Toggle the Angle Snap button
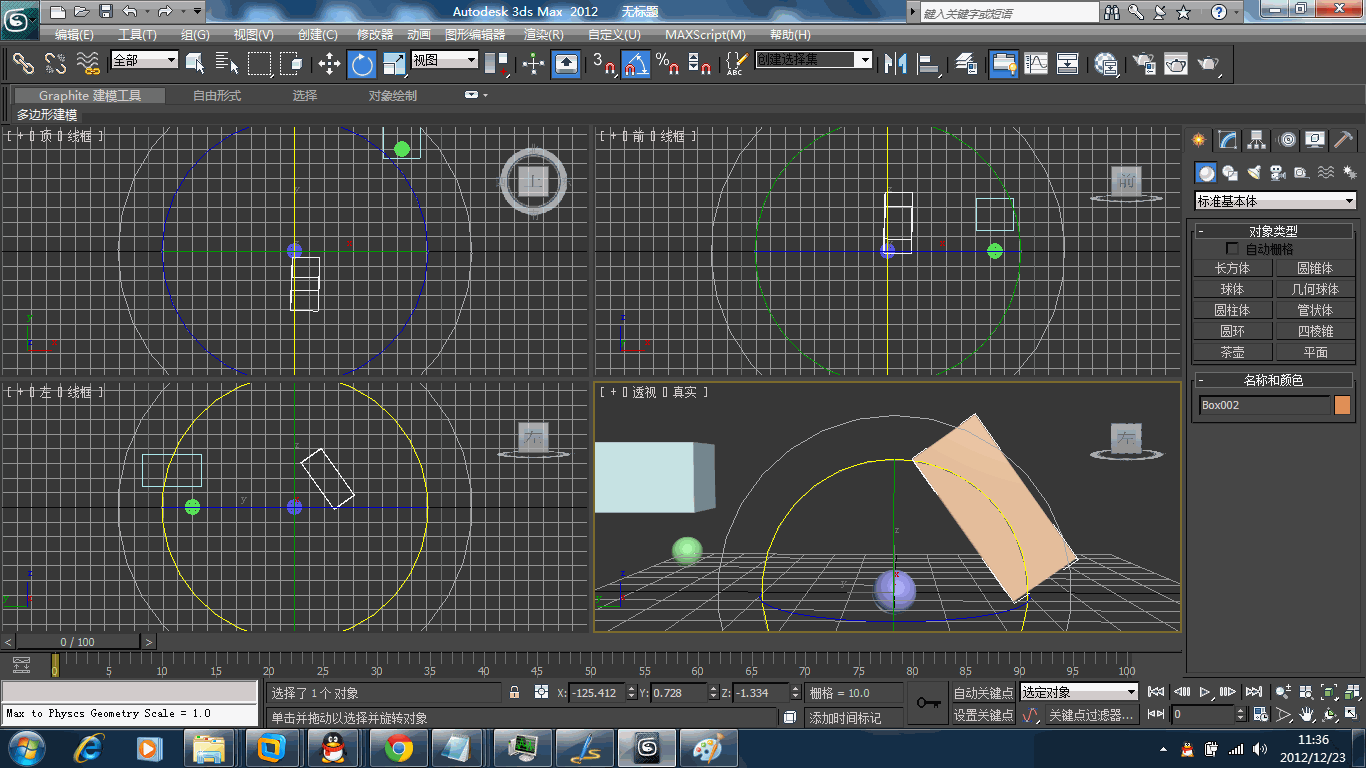 (635, 65)
